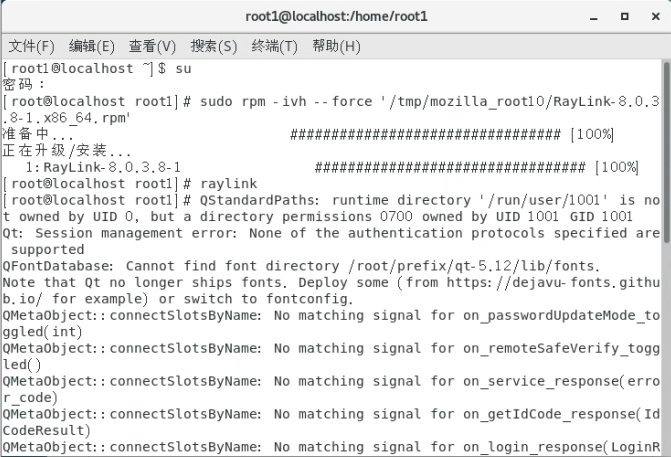Click the 'on_passwordUpdateMode_to' warning line

point(331,315)
